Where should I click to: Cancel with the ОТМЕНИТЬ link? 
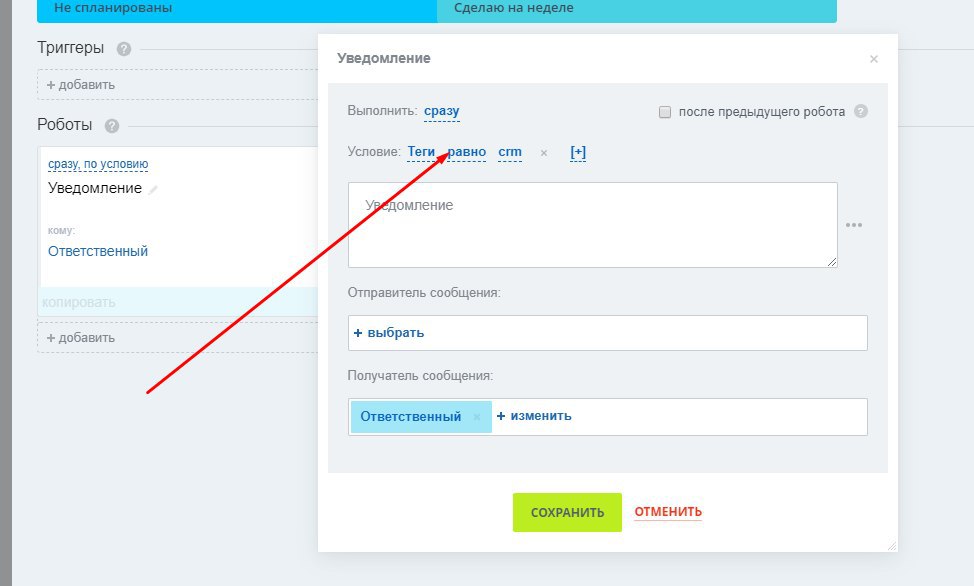click(668, 511)
